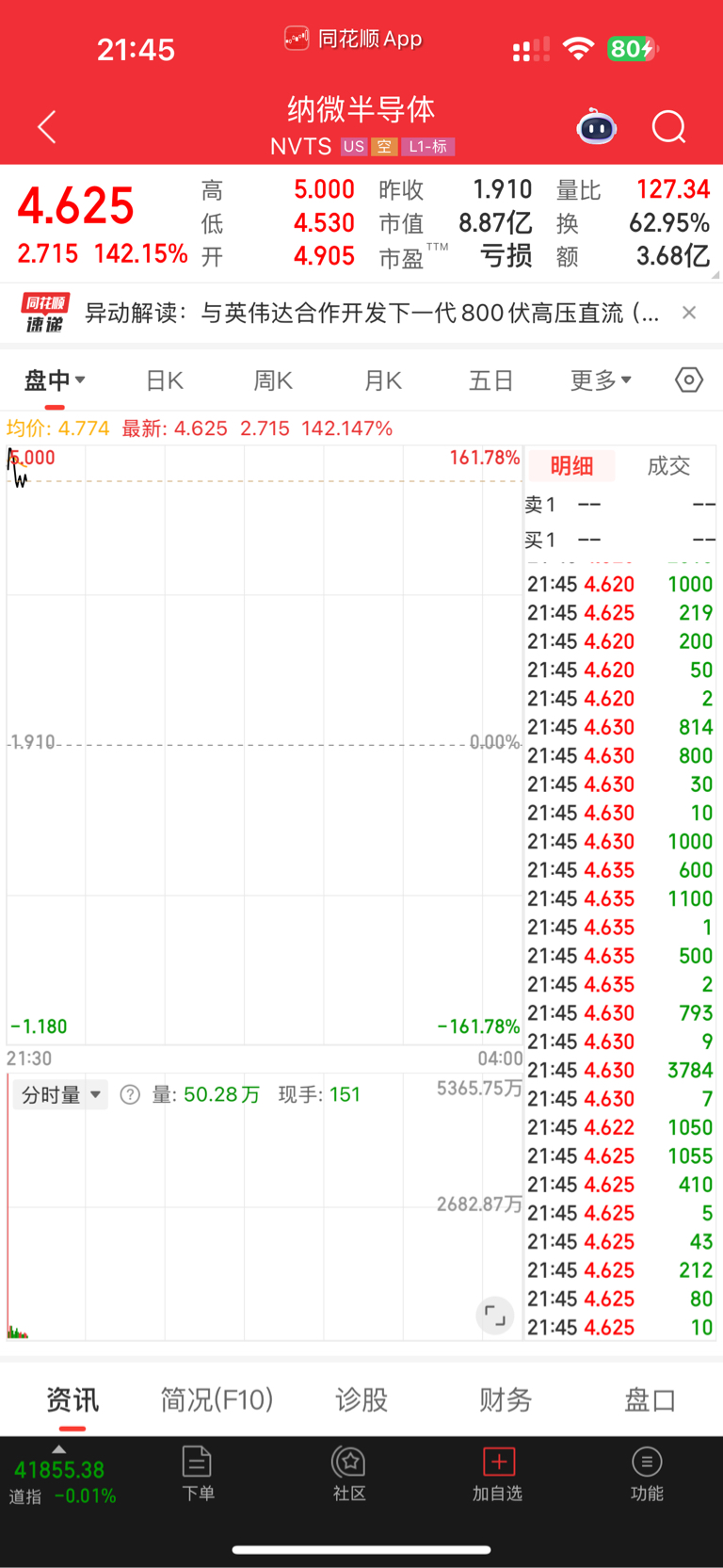Tap the 161.78% upper axis label
The width and height of the screenshot is (723, 1568).
(x=485, y=458)
